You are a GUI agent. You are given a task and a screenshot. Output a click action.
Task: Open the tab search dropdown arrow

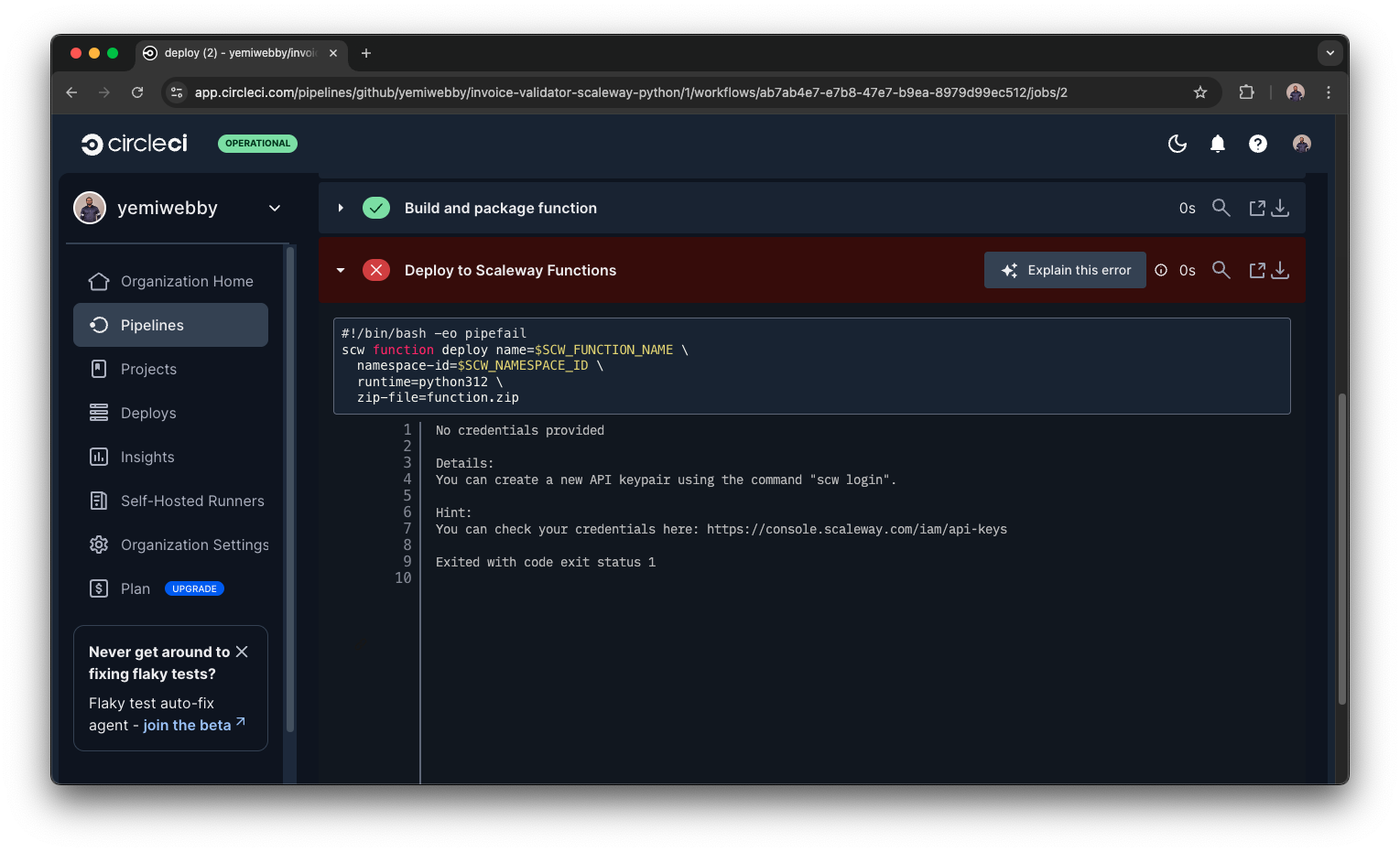(x=1330, y=53)
